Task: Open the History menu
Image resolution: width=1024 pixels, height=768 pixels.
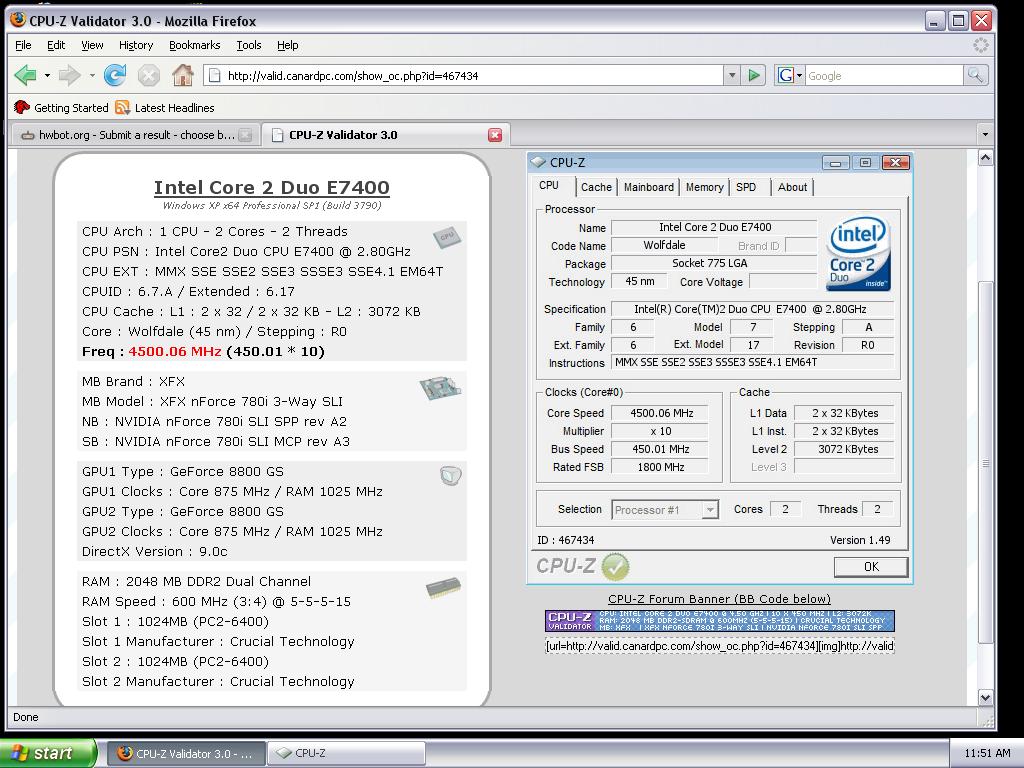Action: click(x=136, y=45)
